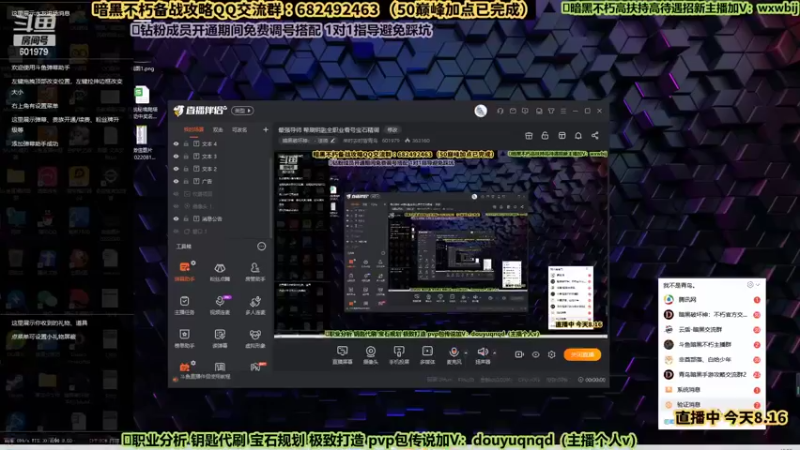Select the 文本 2 source row
Screen dimensions: 800x450
point(219,169)
